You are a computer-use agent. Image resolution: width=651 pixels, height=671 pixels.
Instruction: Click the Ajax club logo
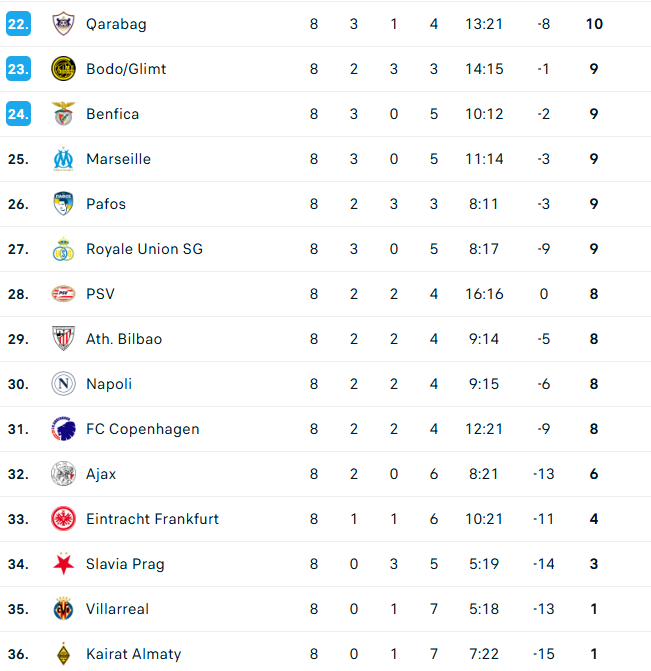pyautogui.click(x=63, y=474)
